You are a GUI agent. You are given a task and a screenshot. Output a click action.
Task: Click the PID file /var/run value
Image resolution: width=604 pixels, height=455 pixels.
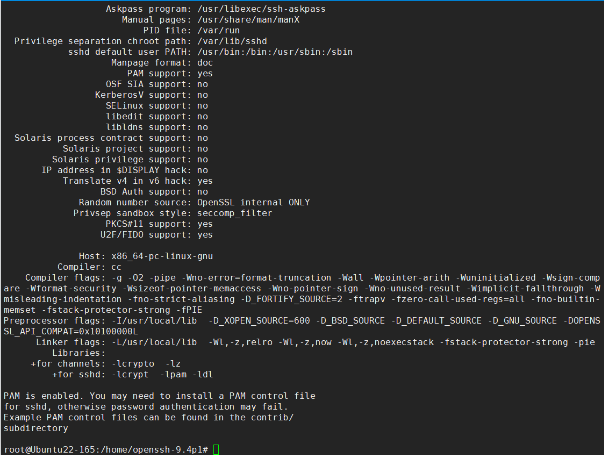pyautogui.click(x=216, y=30)
